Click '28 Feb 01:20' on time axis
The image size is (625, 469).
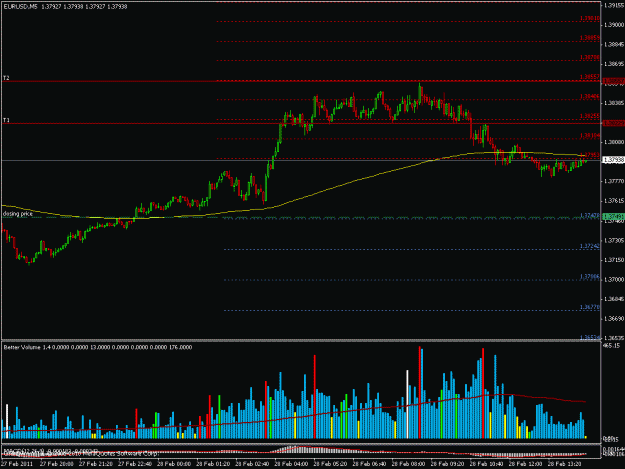[213, 464]
